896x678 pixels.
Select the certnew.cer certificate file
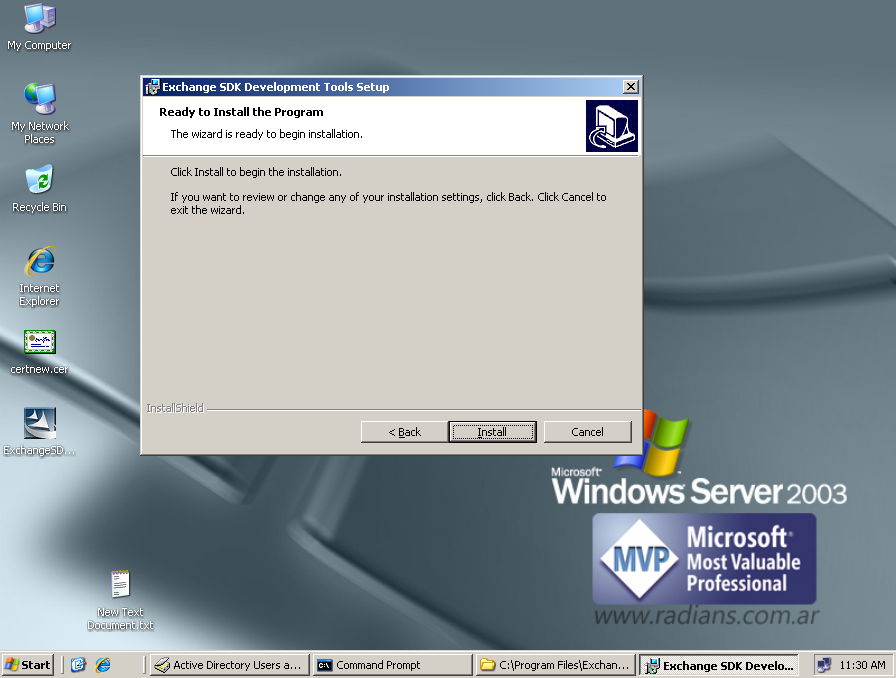point(39,343)
